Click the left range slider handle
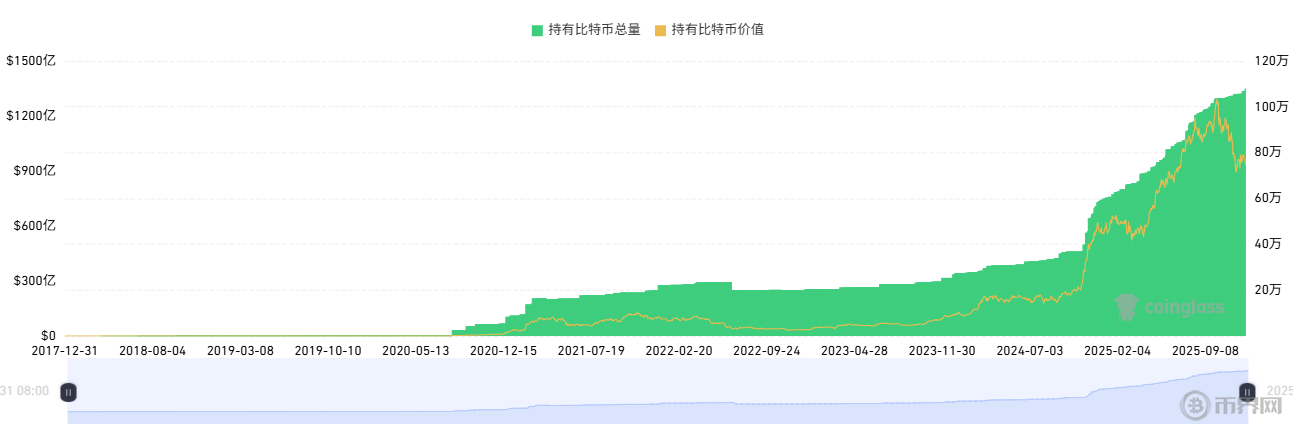 pos(68,393)
